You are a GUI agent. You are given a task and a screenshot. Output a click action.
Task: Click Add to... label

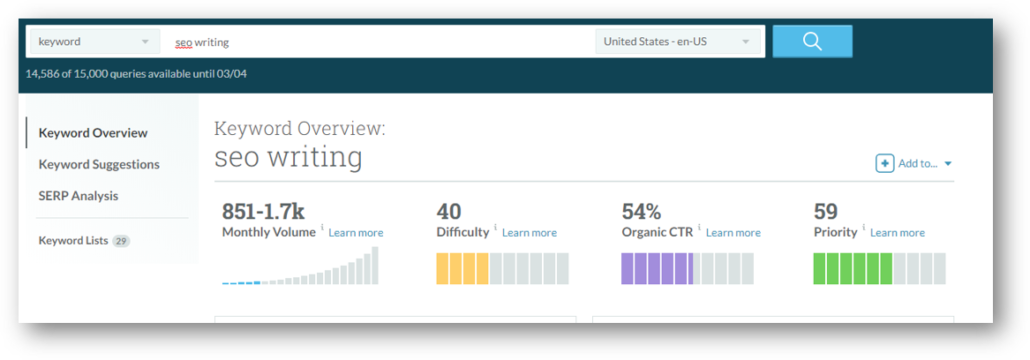(918, 164)
